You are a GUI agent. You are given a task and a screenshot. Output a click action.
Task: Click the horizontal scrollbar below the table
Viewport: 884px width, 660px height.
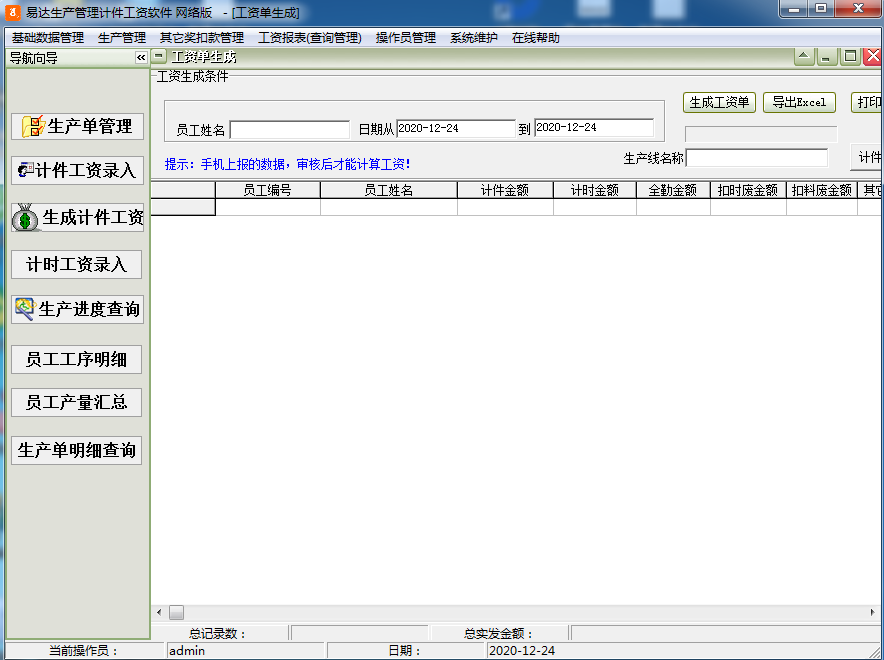coord(176,611)
